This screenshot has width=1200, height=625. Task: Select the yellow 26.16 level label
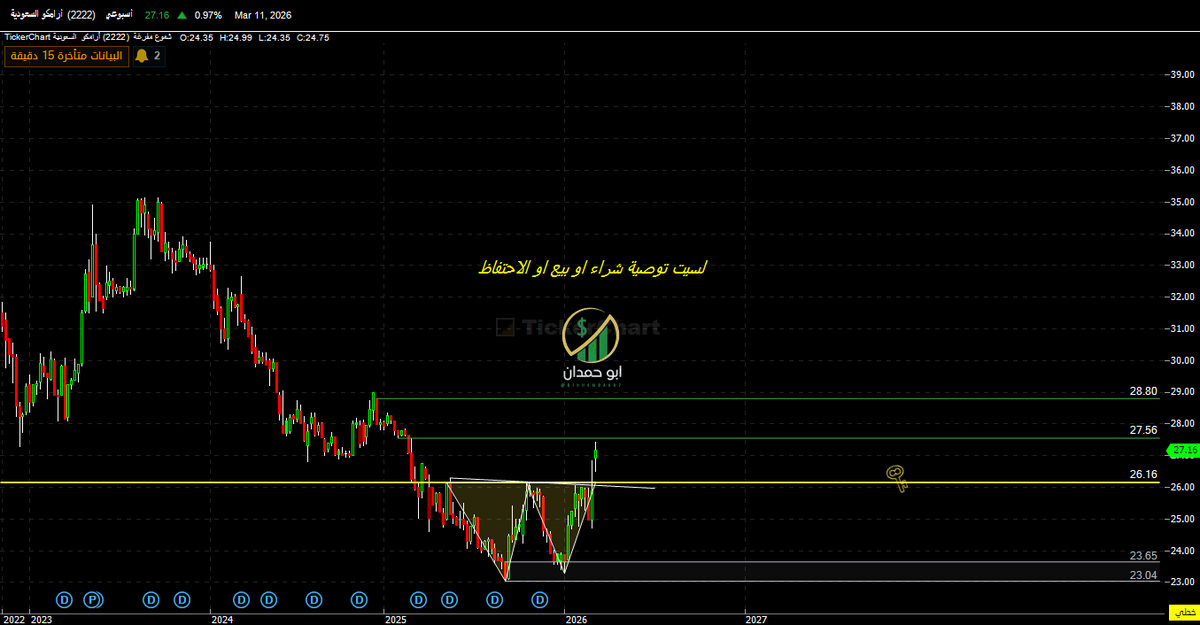pyautogui.click(x=1143, y=474)
